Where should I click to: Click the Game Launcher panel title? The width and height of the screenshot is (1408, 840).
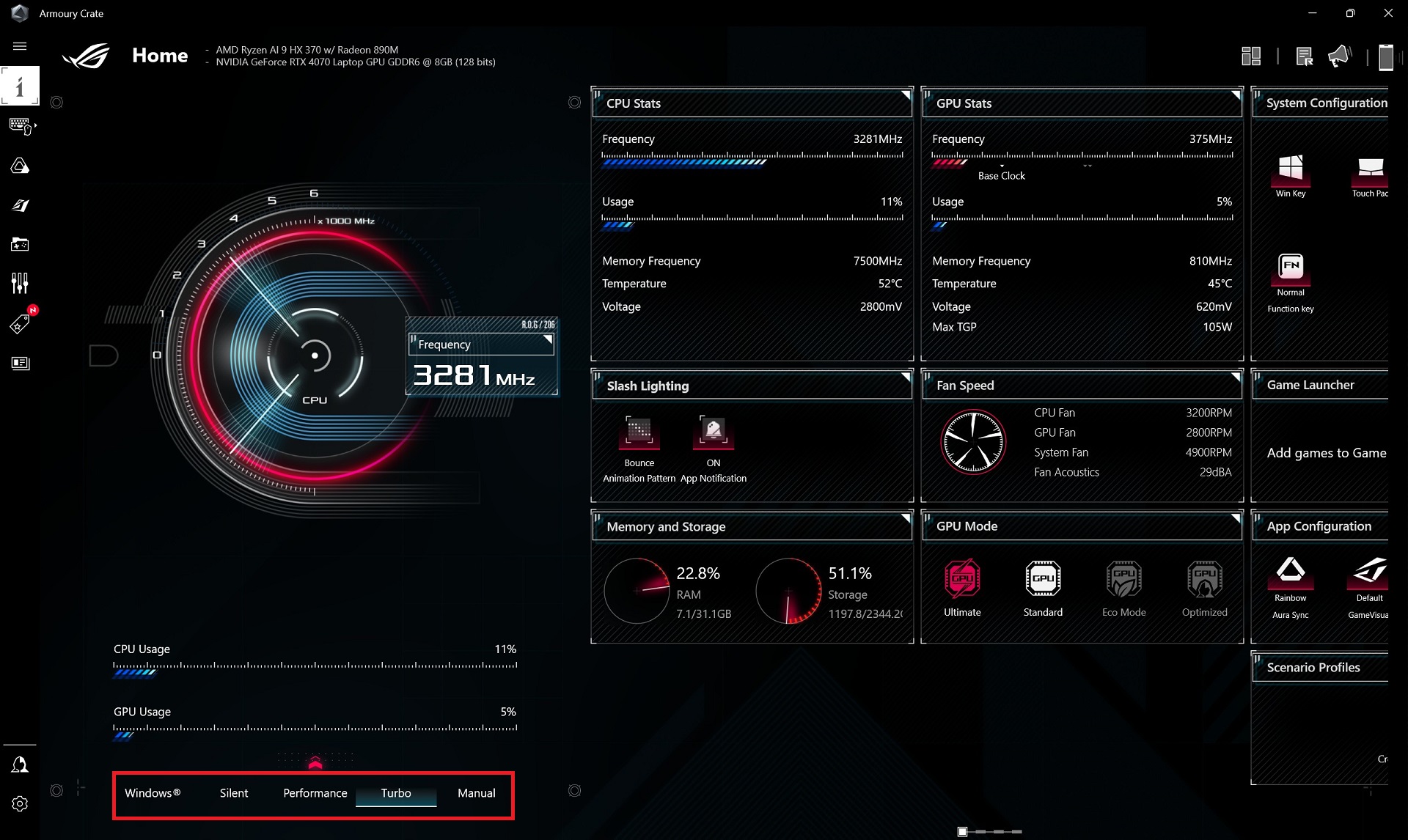tap(1310, 385)
